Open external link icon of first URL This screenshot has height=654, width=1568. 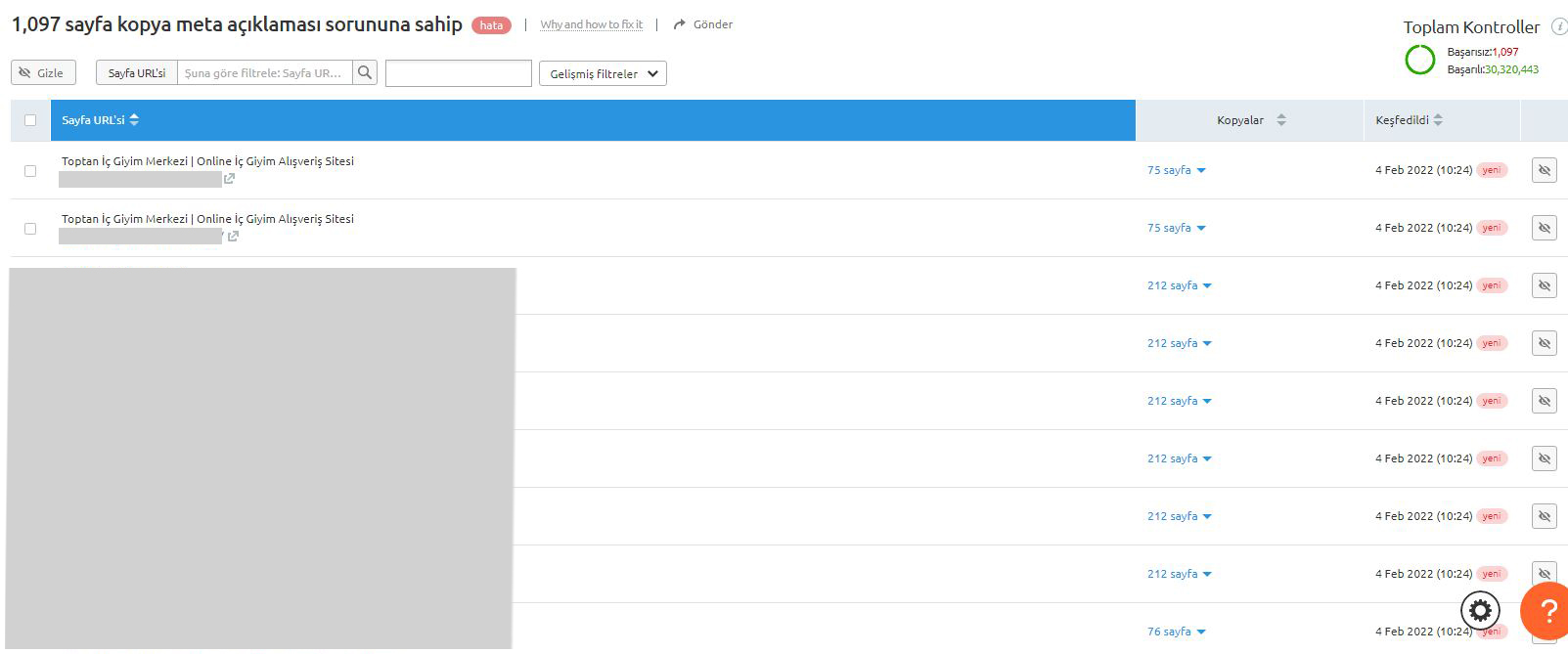229,179
